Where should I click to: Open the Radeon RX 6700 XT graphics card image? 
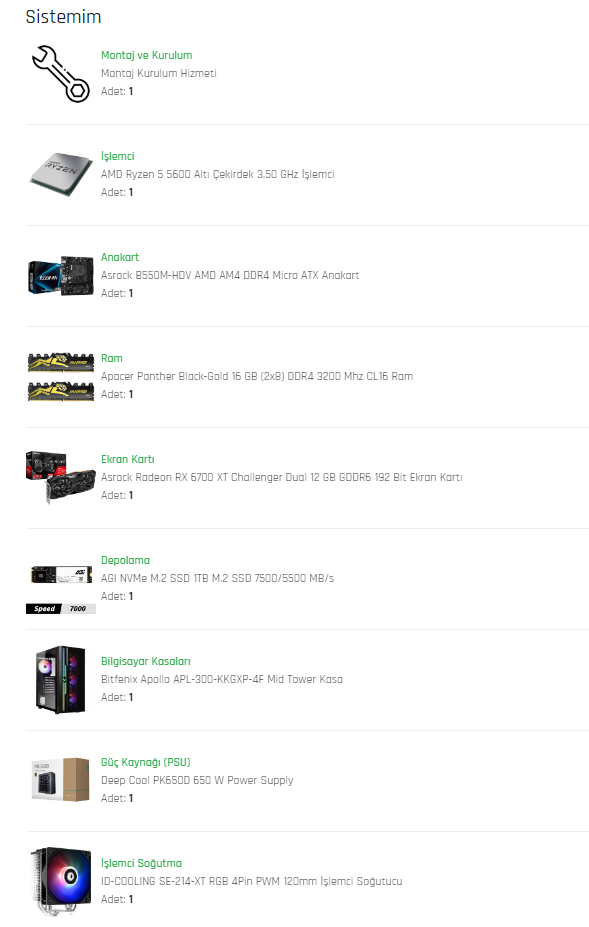tap(60, 477)
